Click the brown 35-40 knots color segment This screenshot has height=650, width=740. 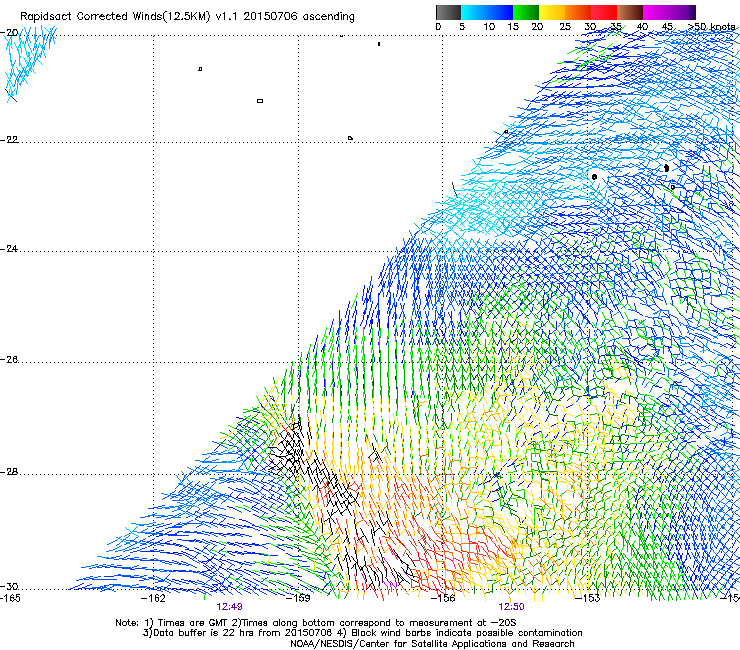(x=630, y=12)
